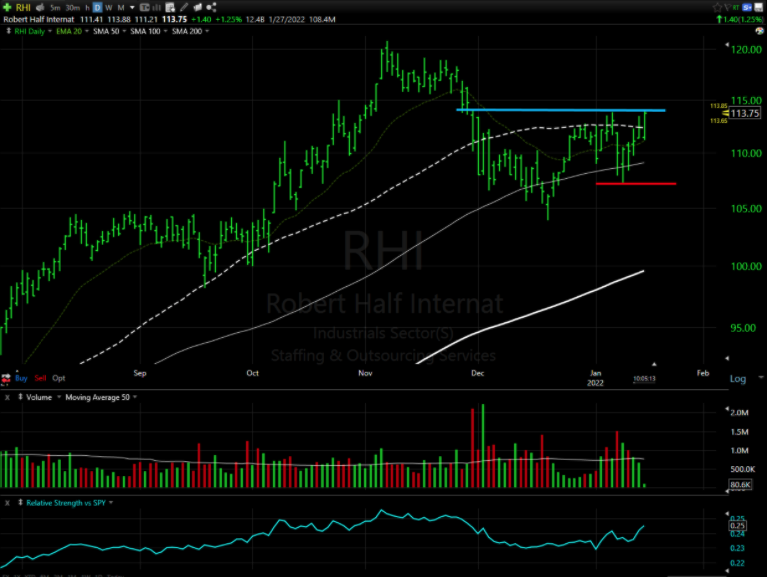Click the add note icon in toolbar
Viewport: 767px width, 577px height.
point(170,7)
